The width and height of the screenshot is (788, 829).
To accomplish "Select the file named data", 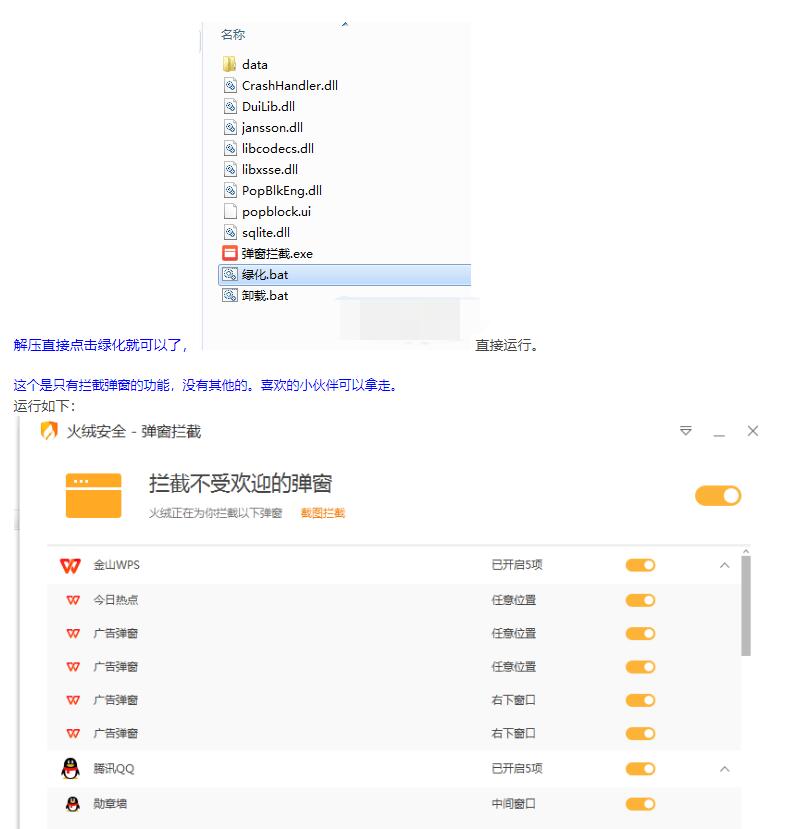I will pyautogui.click(x=255, y=65).
